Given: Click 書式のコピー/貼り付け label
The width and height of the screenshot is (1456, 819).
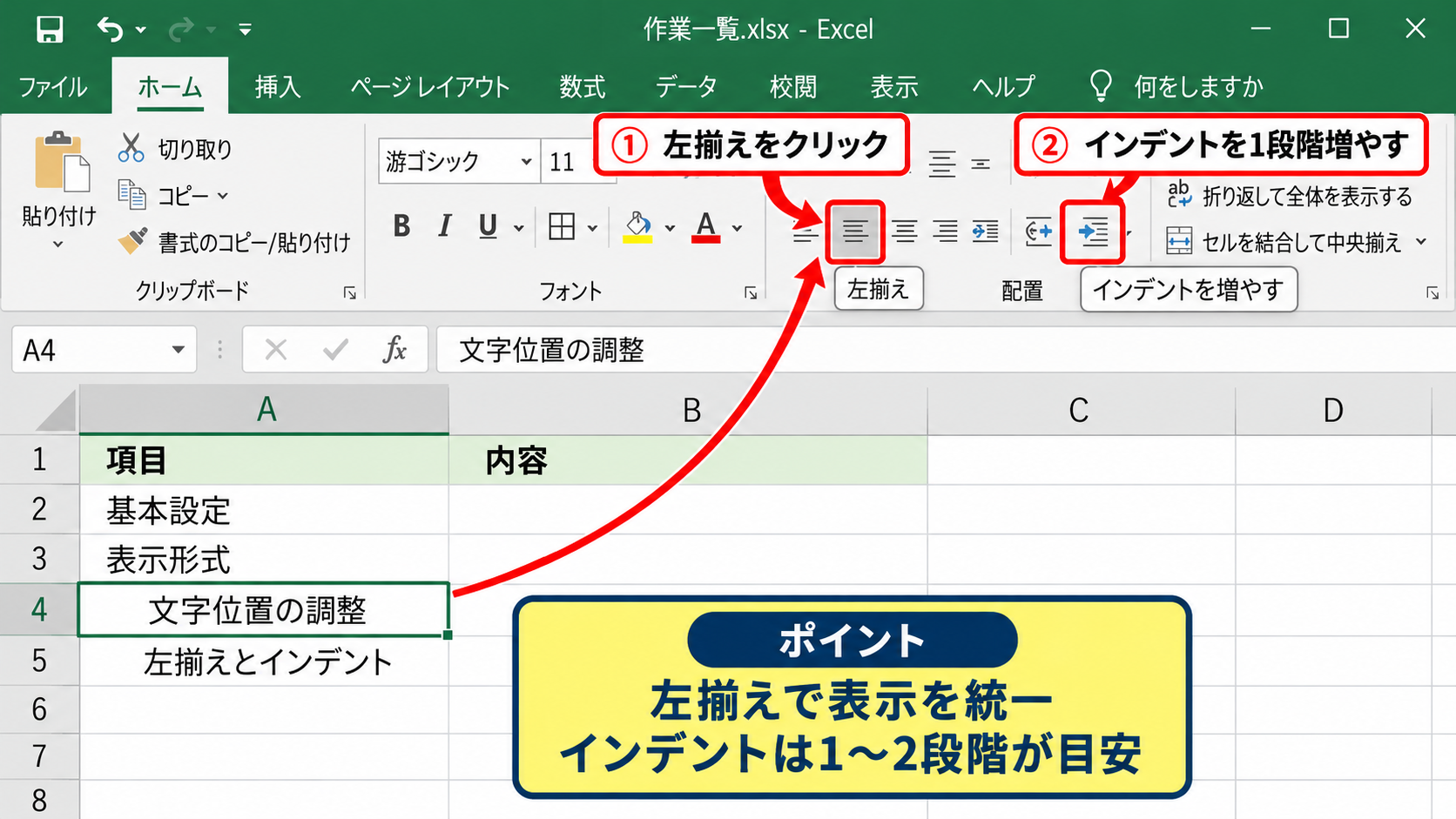Looking at the screenshot, I should [x=254, y=242].
